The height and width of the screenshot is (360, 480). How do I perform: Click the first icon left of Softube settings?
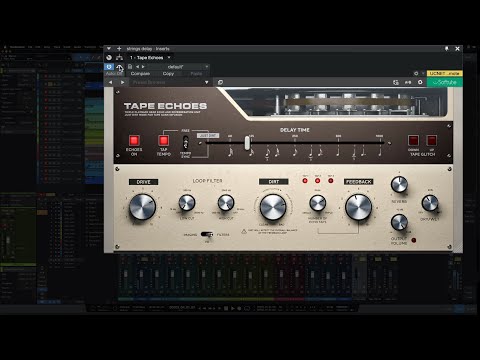point(396,82)
